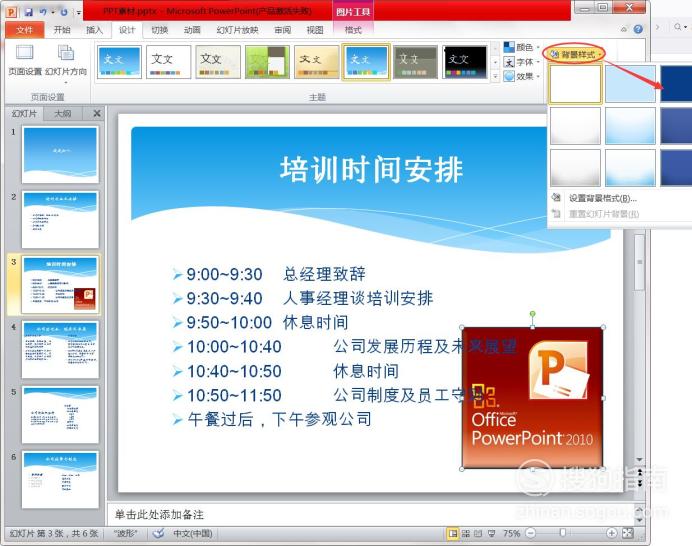Image resolution: width=692 pixels, height=546 pixels.
Task: Click 设置背景格式 icon in background menu
Action: click(x=557, y=198)
